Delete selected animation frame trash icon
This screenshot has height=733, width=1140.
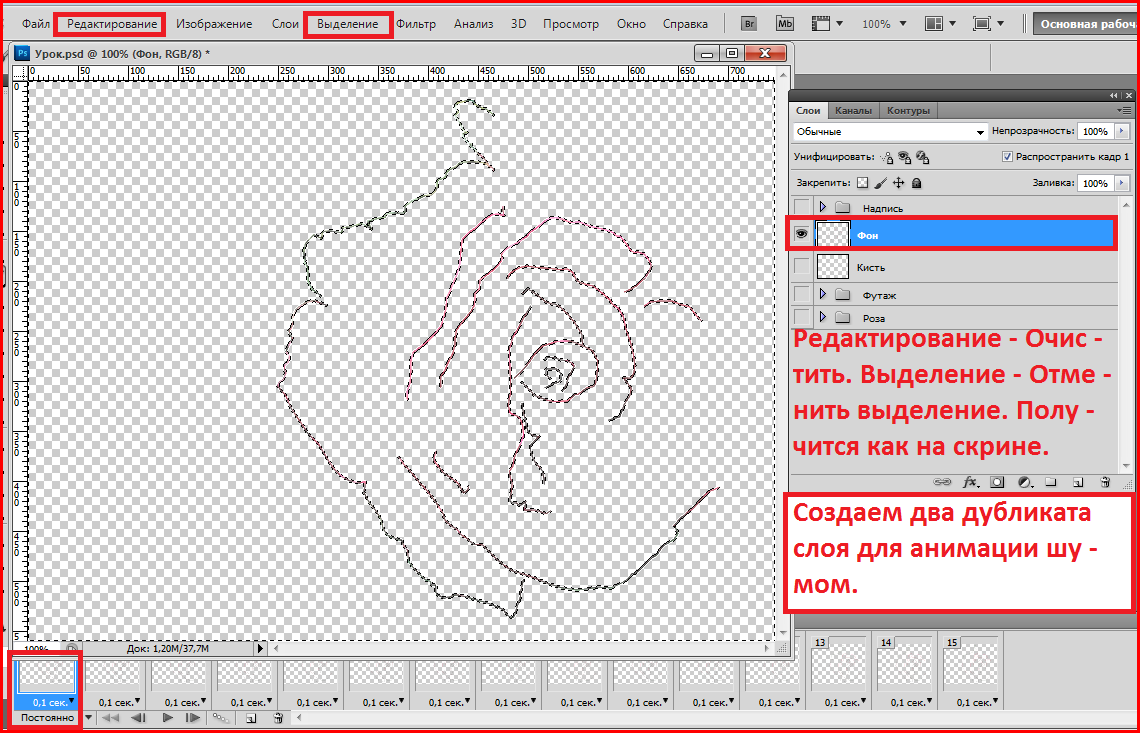[x=278, y=718]
